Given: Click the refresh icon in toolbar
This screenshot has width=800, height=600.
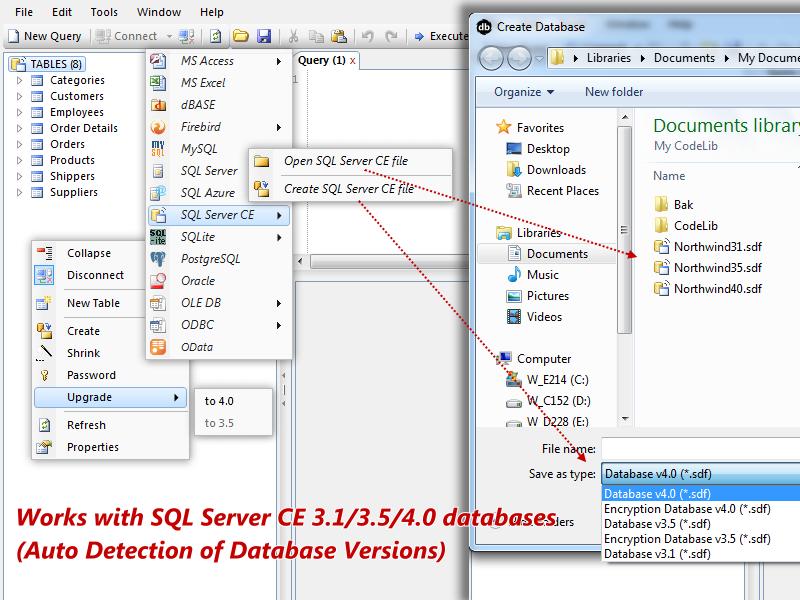Looking at the screenshot, I should click(216, 36).
